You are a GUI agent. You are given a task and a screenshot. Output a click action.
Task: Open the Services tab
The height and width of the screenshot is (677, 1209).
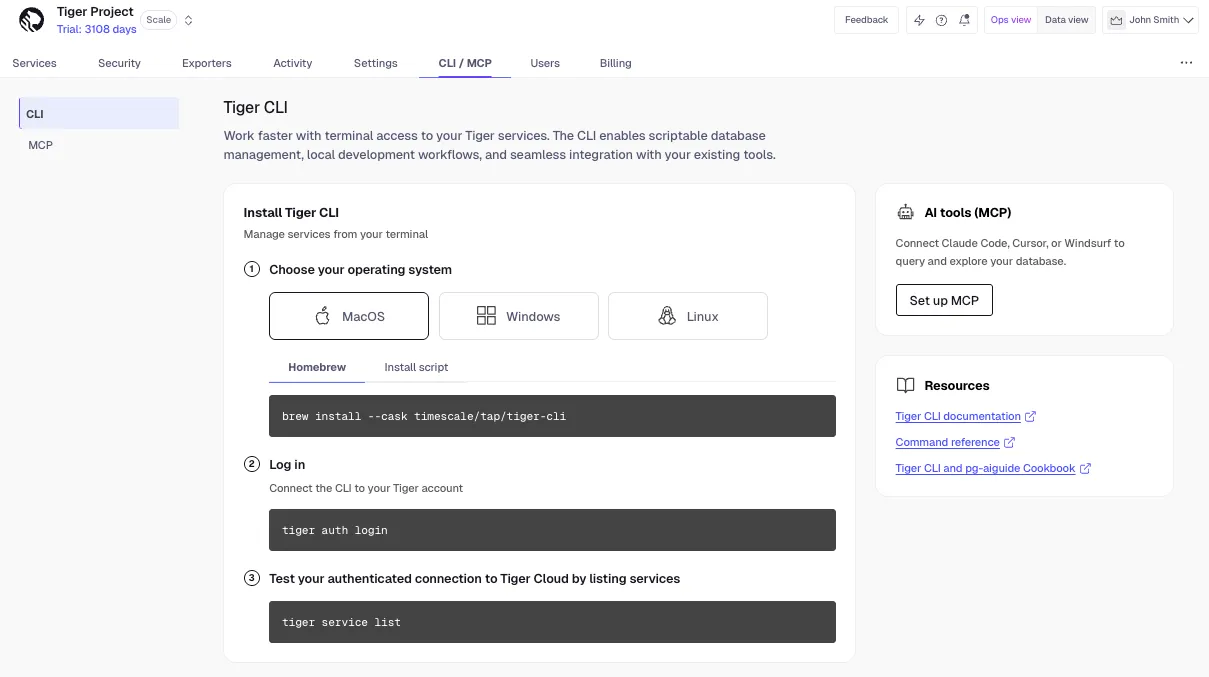pyautogui.click(x=34, y=63)
